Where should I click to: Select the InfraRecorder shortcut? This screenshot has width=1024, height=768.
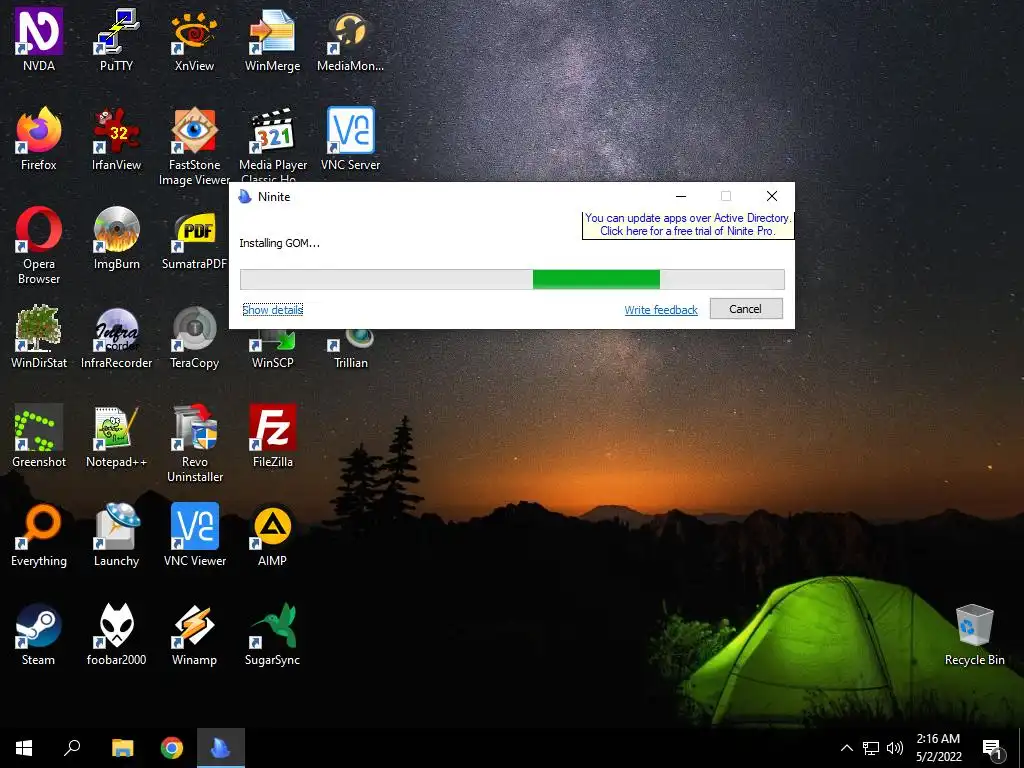[116, 337]
